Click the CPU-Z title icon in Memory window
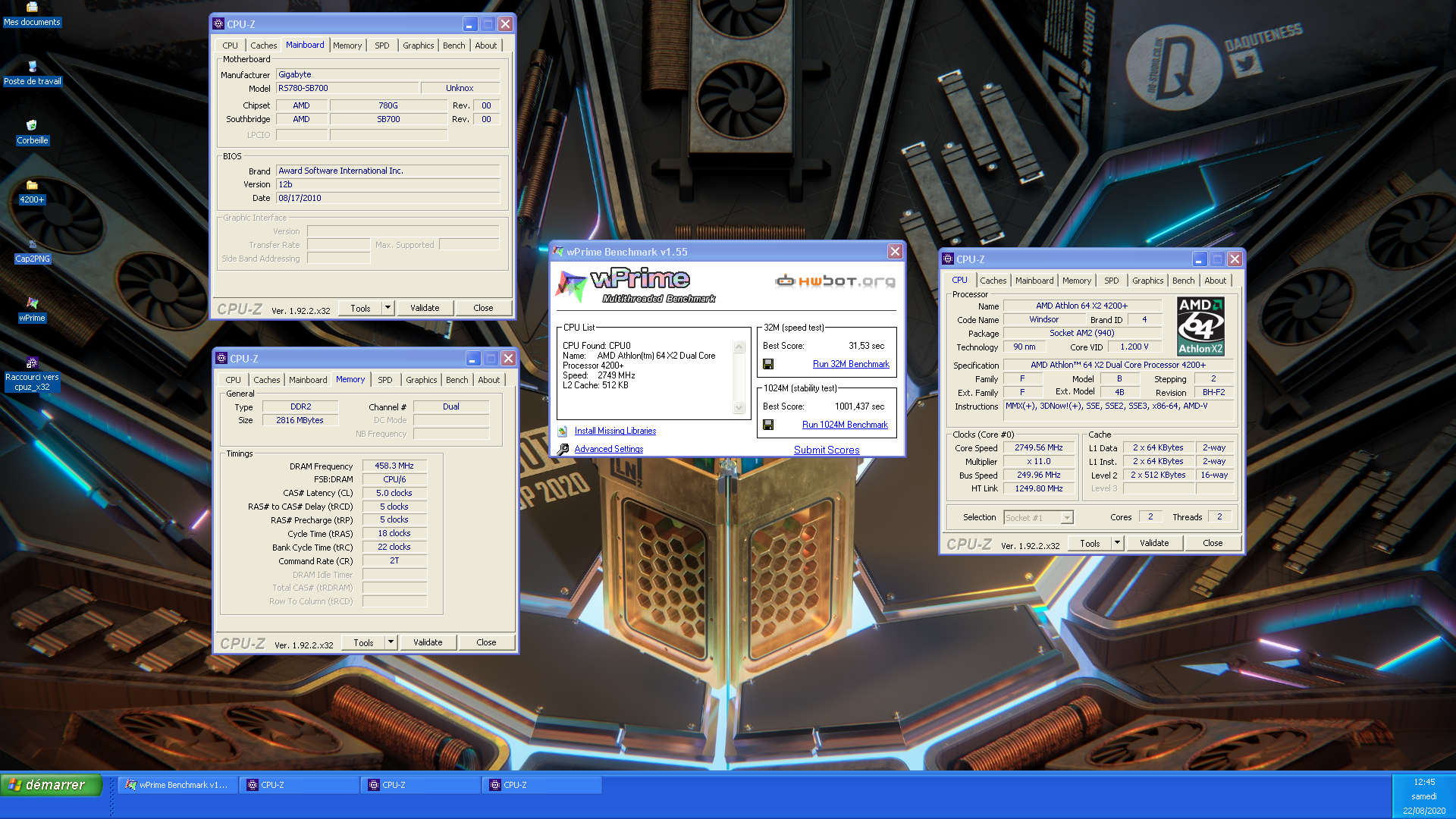 point(221,359)
